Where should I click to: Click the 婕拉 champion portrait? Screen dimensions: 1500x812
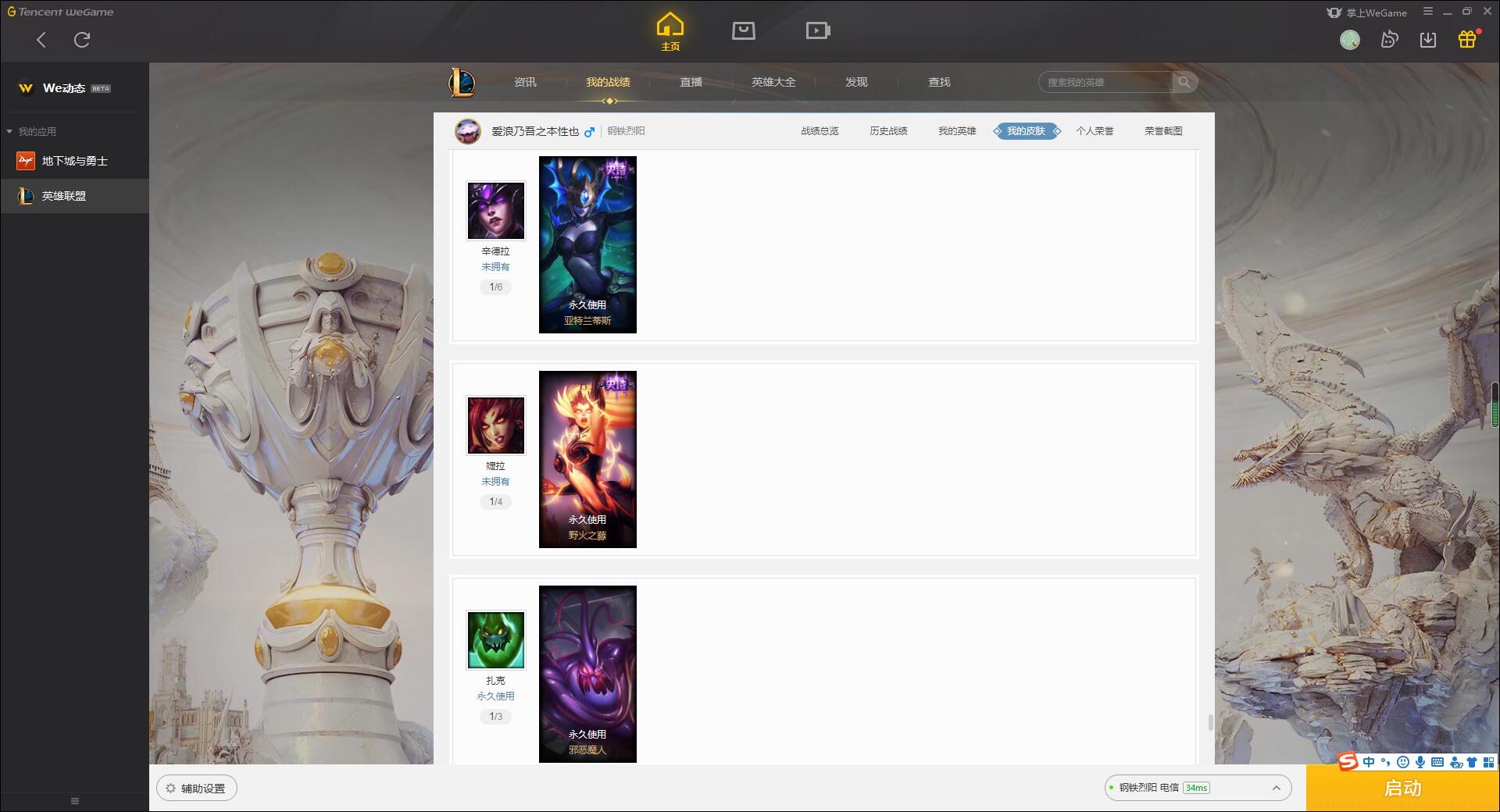point(496,426)
